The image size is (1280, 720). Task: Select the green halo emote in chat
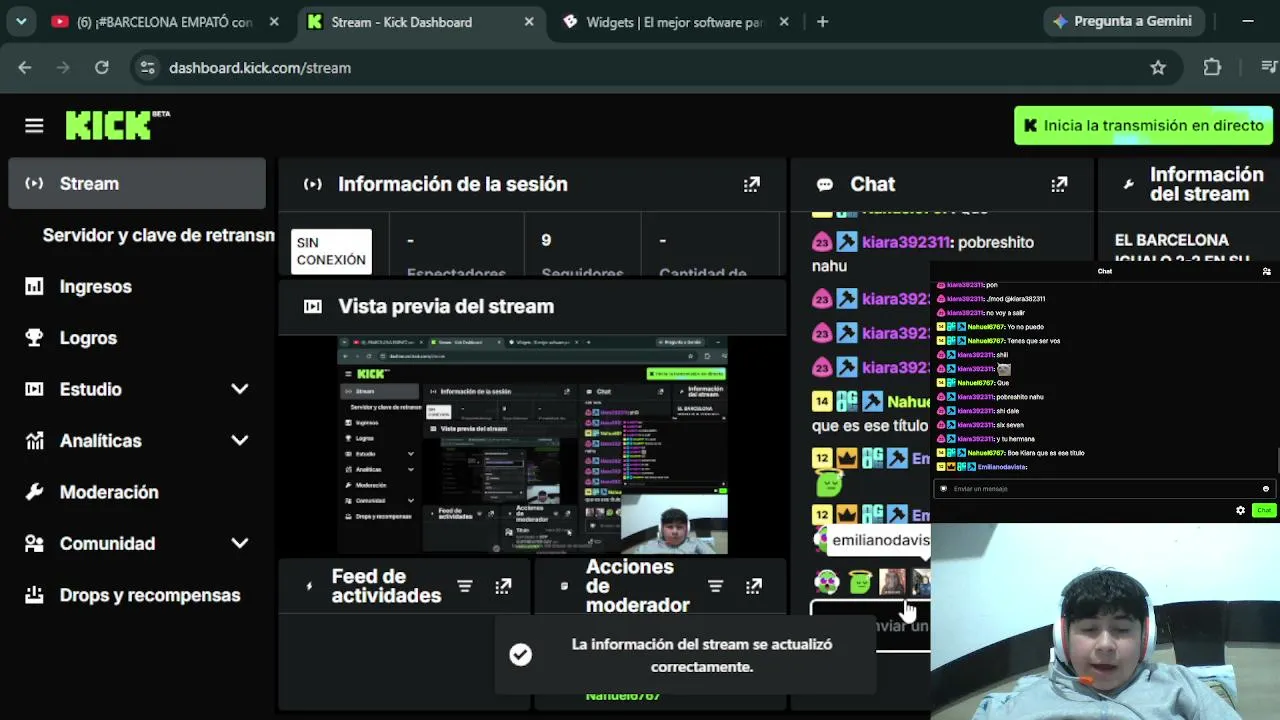[x=860, y=582]
